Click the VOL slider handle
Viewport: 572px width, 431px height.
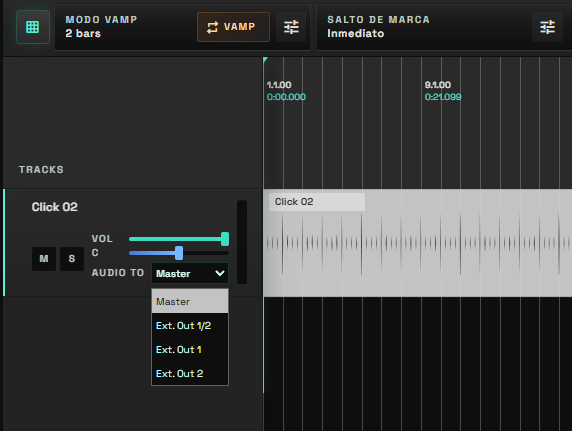(225, 239)
